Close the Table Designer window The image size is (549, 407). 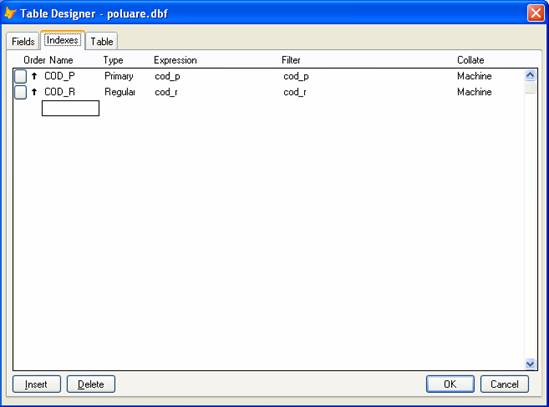536,13
